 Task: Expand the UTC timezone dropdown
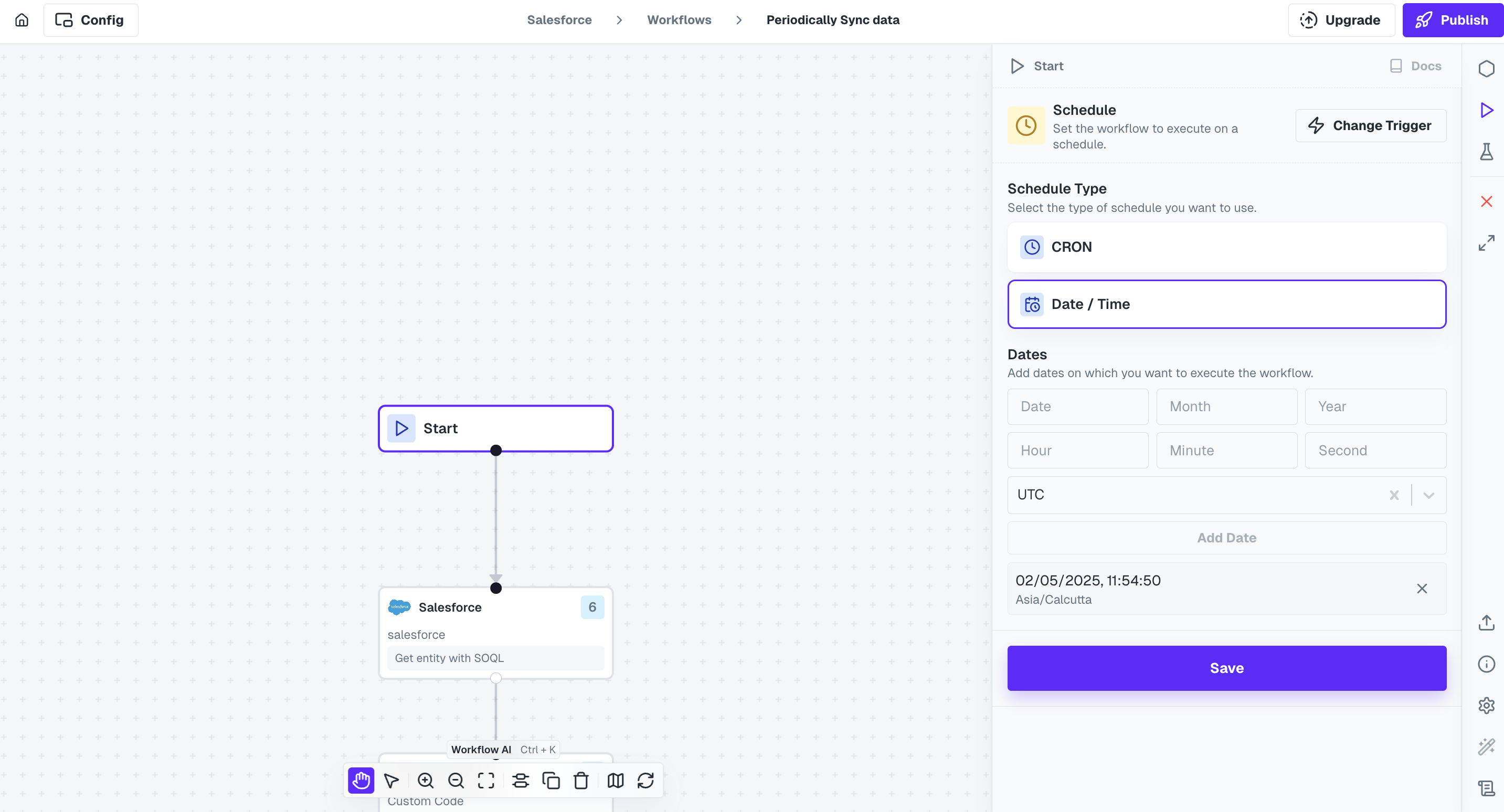[1428, 495]
